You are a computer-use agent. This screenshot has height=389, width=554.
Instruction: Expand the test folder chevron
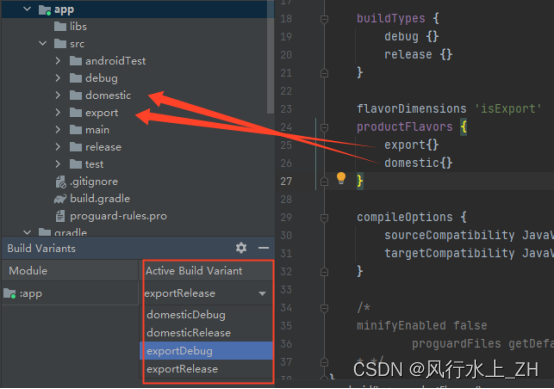point(58,164)
